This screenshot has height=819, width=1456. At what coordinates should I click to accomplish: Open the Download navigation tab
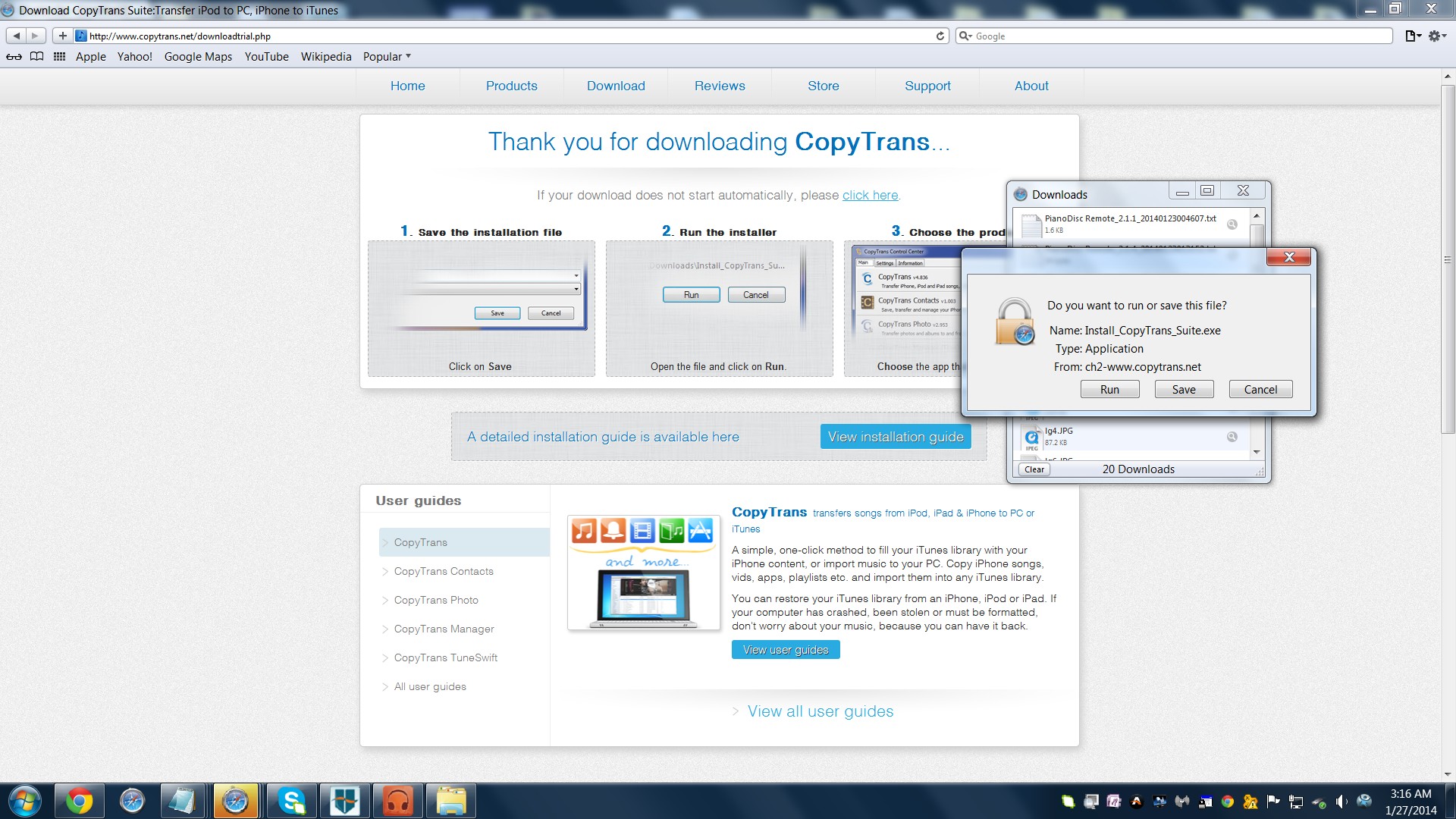[616, 86]
